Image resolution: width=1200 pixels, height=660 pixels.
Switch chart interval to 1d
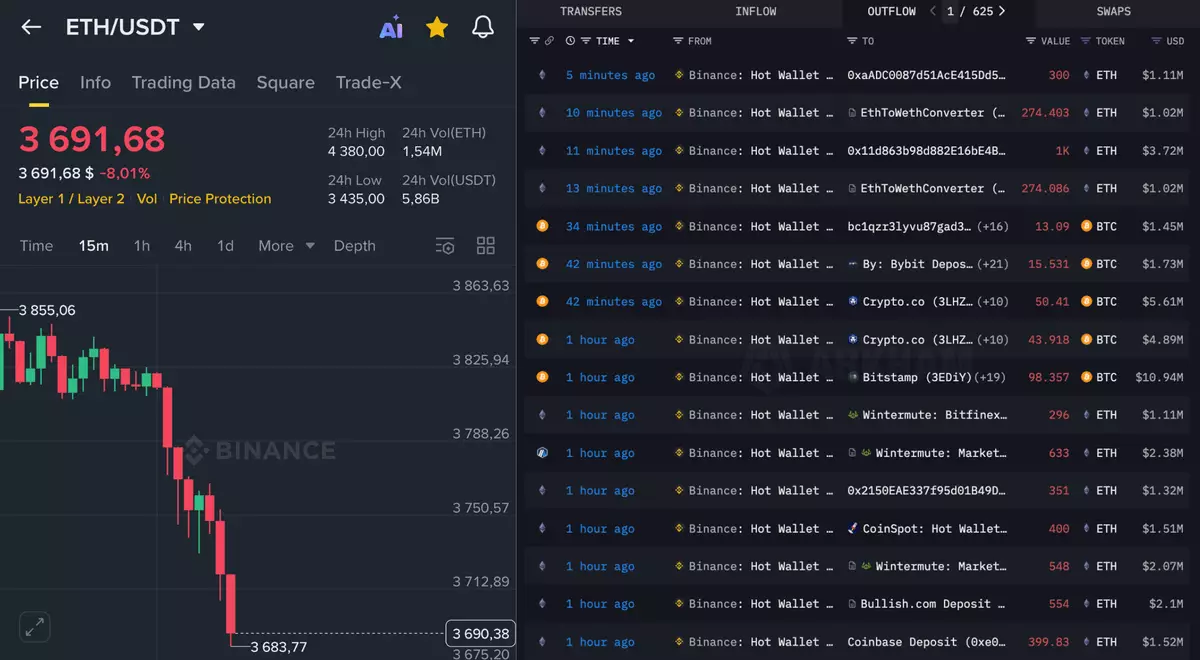pyautogui.click(x=226, y=246)
